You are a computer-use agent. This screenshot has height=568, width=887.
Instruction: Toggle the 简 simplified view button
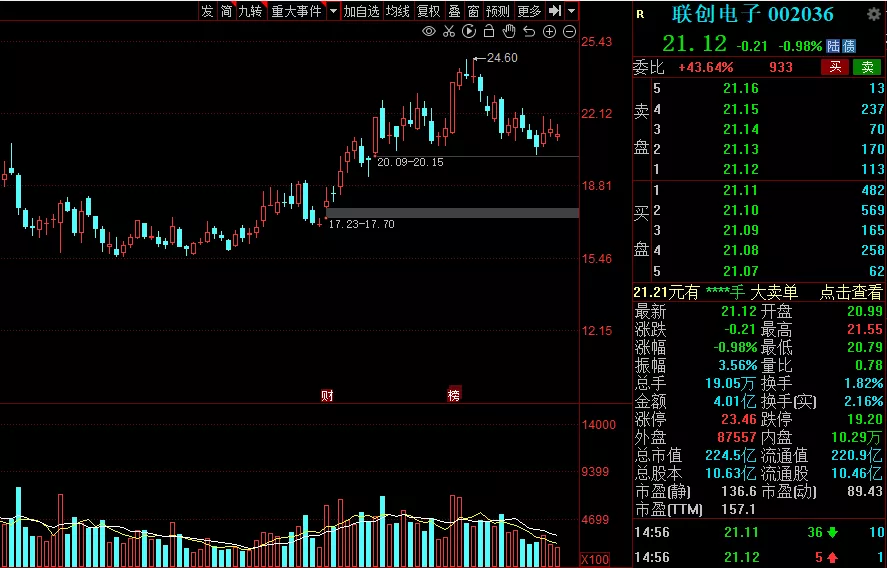226,11
